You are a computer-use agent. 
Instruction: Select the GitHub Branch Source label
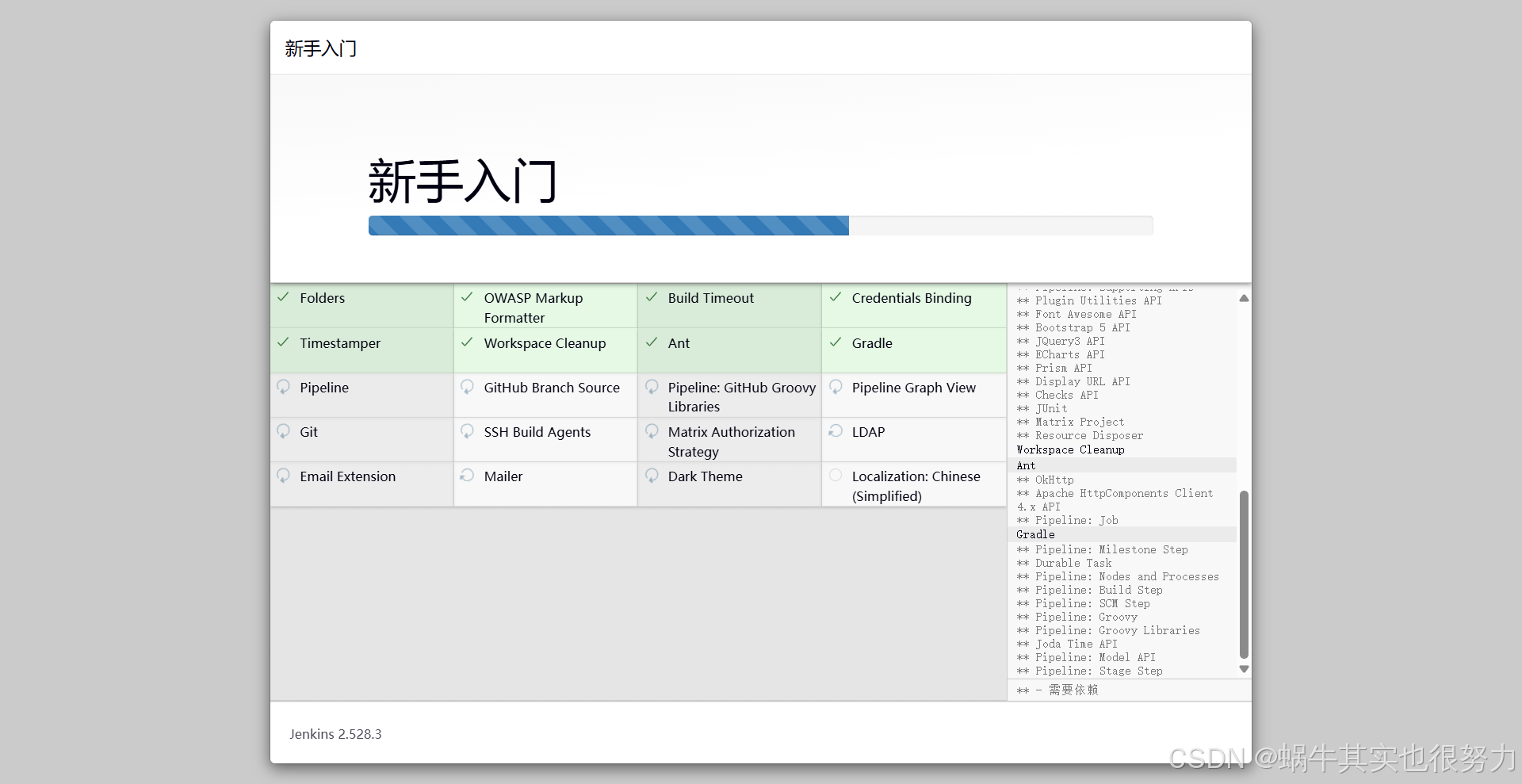(x=552, y=388)
